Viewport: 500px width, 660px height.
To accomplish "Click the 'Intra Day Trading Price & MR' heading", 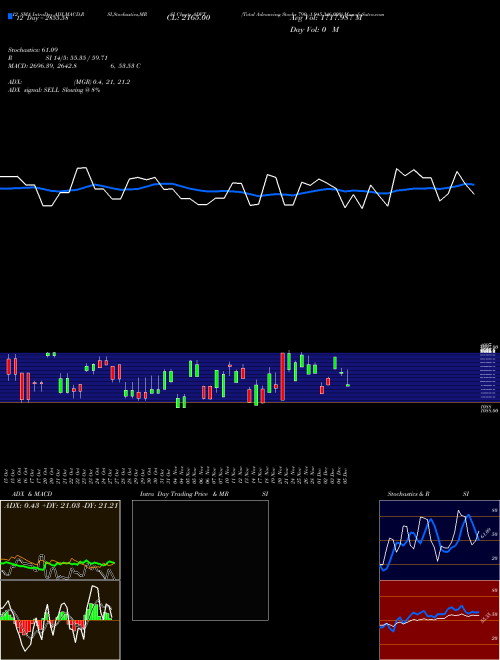I will [x=185, y=494].
